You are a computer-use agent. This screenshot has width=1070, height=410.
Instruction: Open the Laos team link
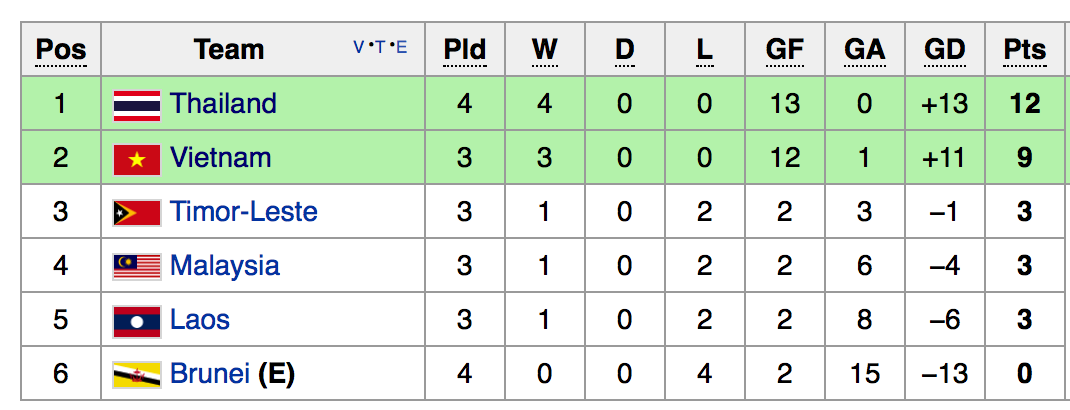click(x=200, y=320)
